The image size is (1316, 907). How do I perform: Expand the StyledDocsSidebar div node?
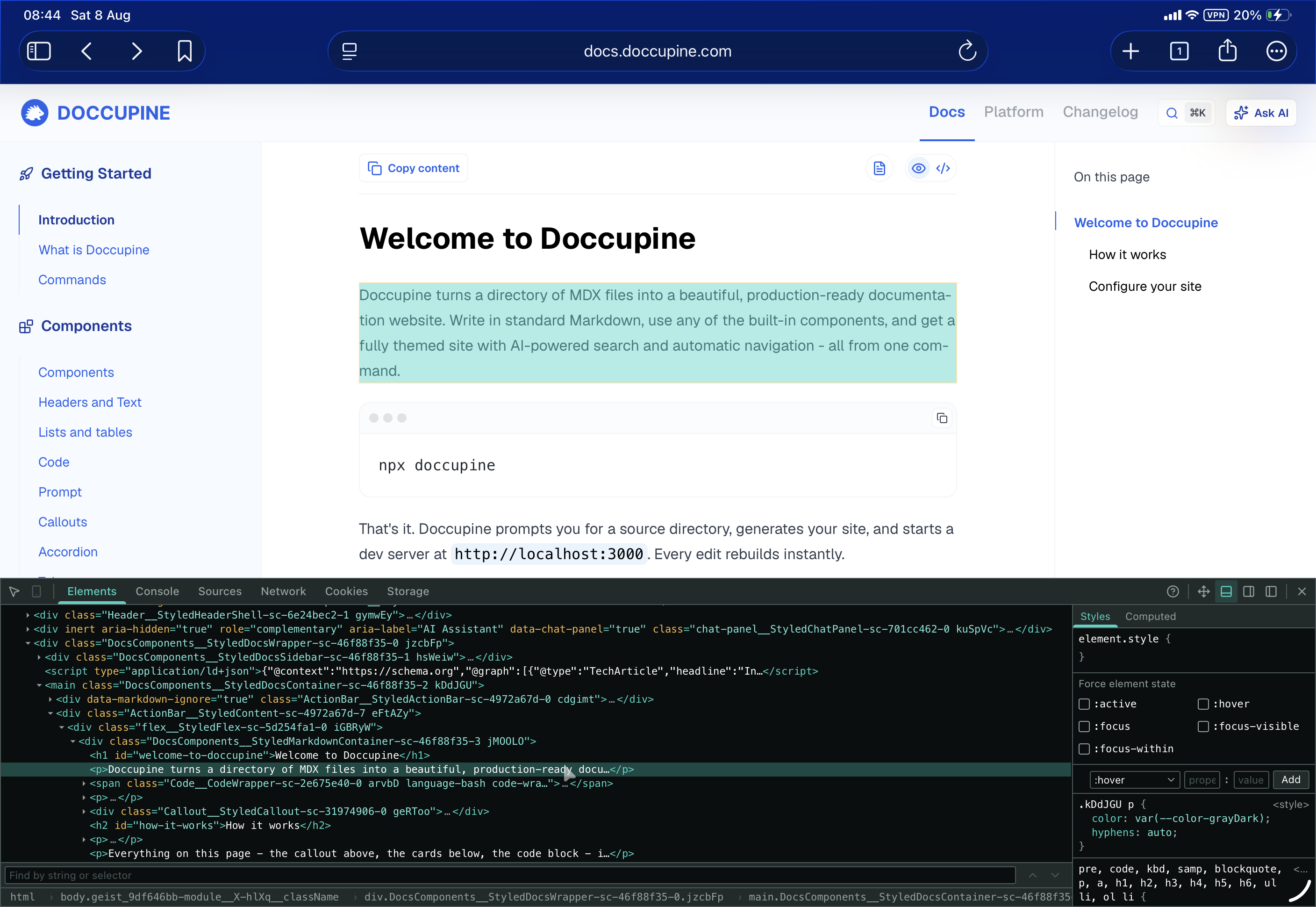coord(39,657)
